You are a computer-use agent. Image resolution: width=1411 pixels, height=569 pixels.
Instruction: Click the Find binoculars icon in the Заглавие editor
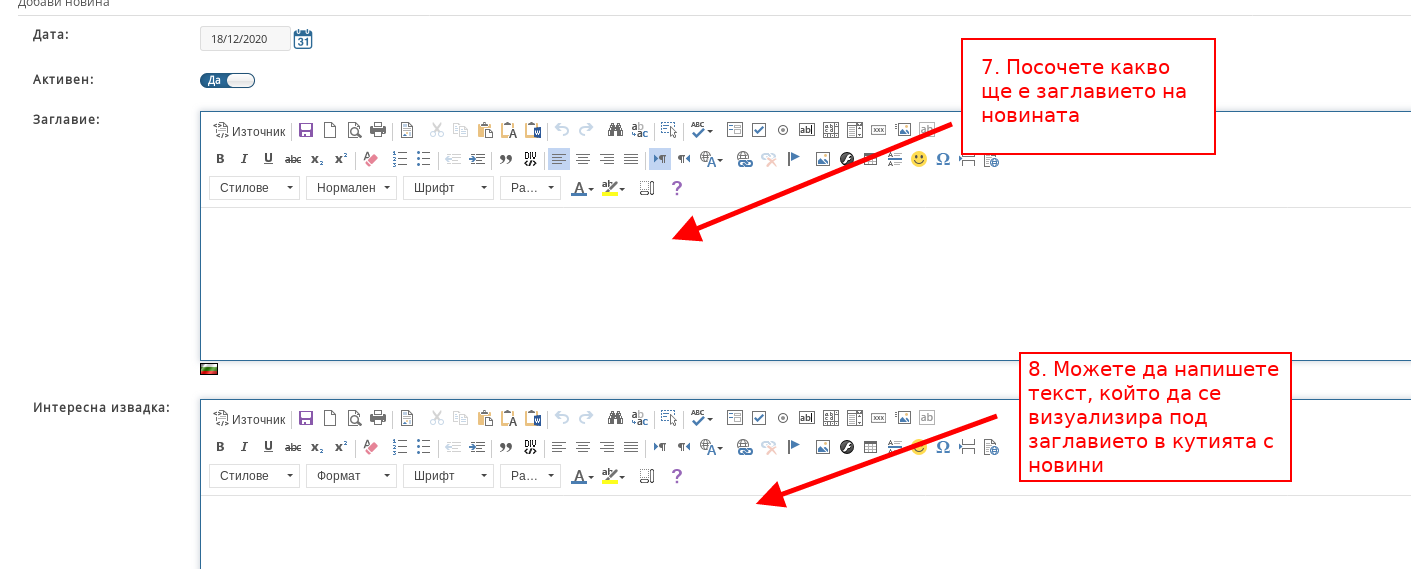tap(615, 130)
